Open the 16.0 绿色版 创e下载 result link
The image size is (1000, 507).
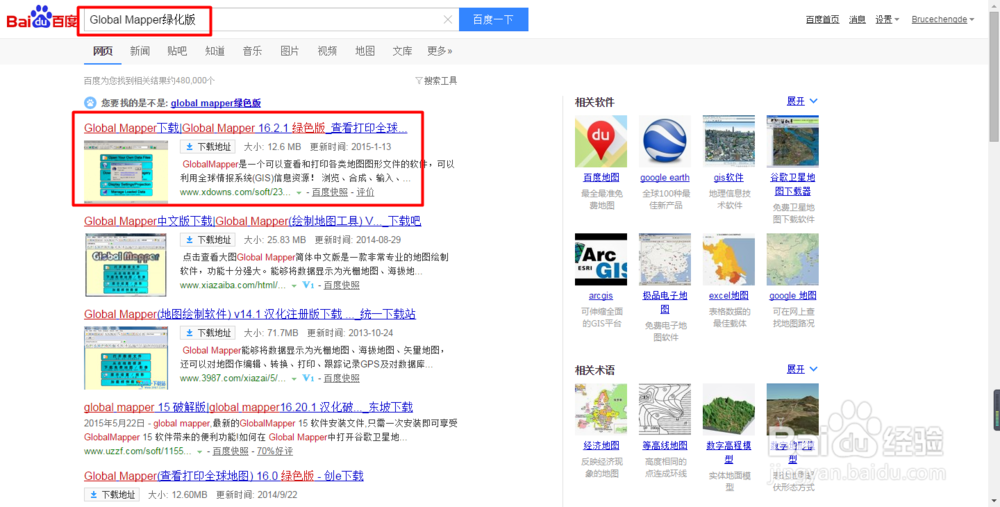[224, 476]
